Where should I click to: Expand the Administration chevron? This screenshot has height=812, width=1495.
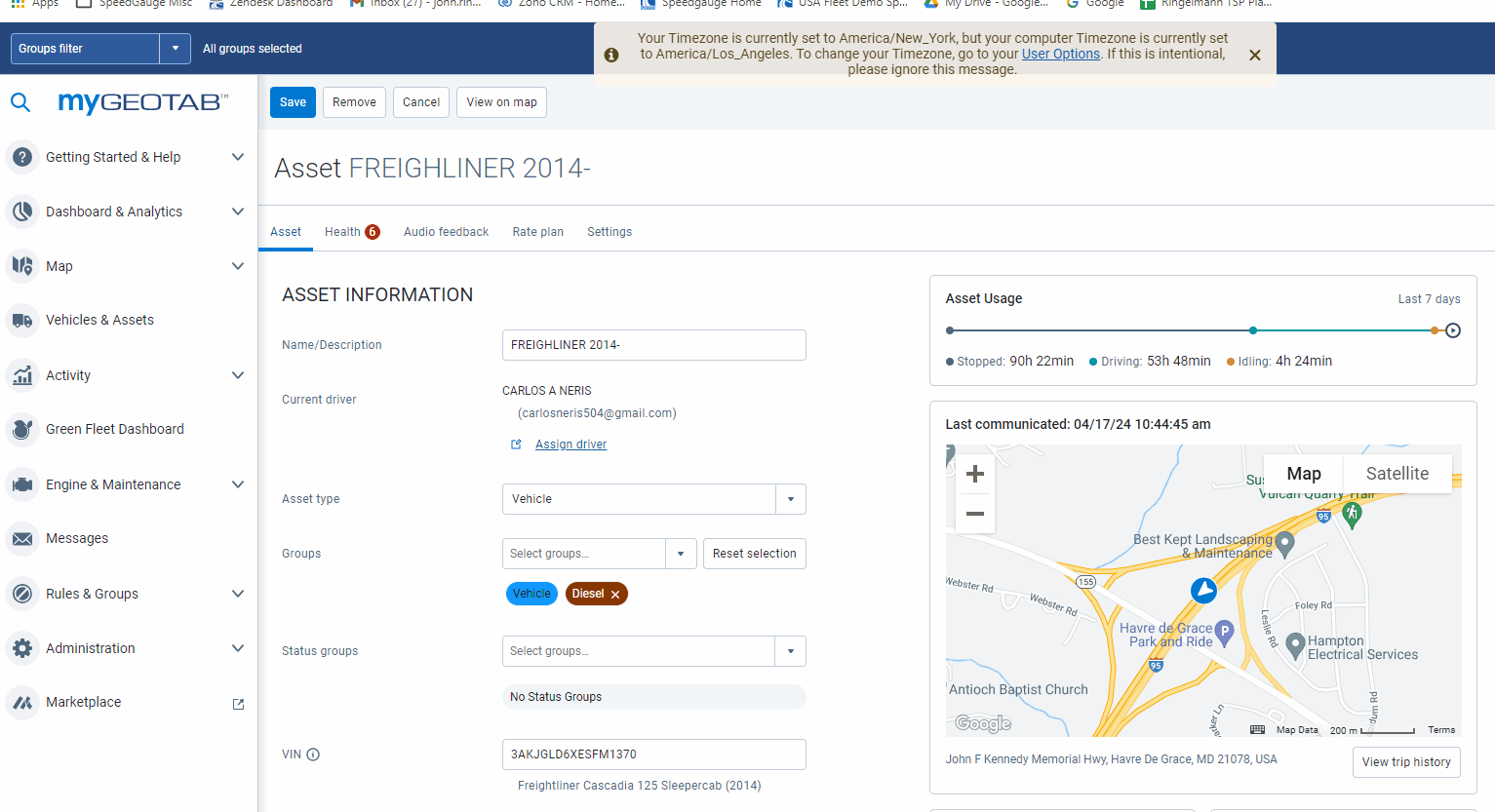tap(237, 648)
